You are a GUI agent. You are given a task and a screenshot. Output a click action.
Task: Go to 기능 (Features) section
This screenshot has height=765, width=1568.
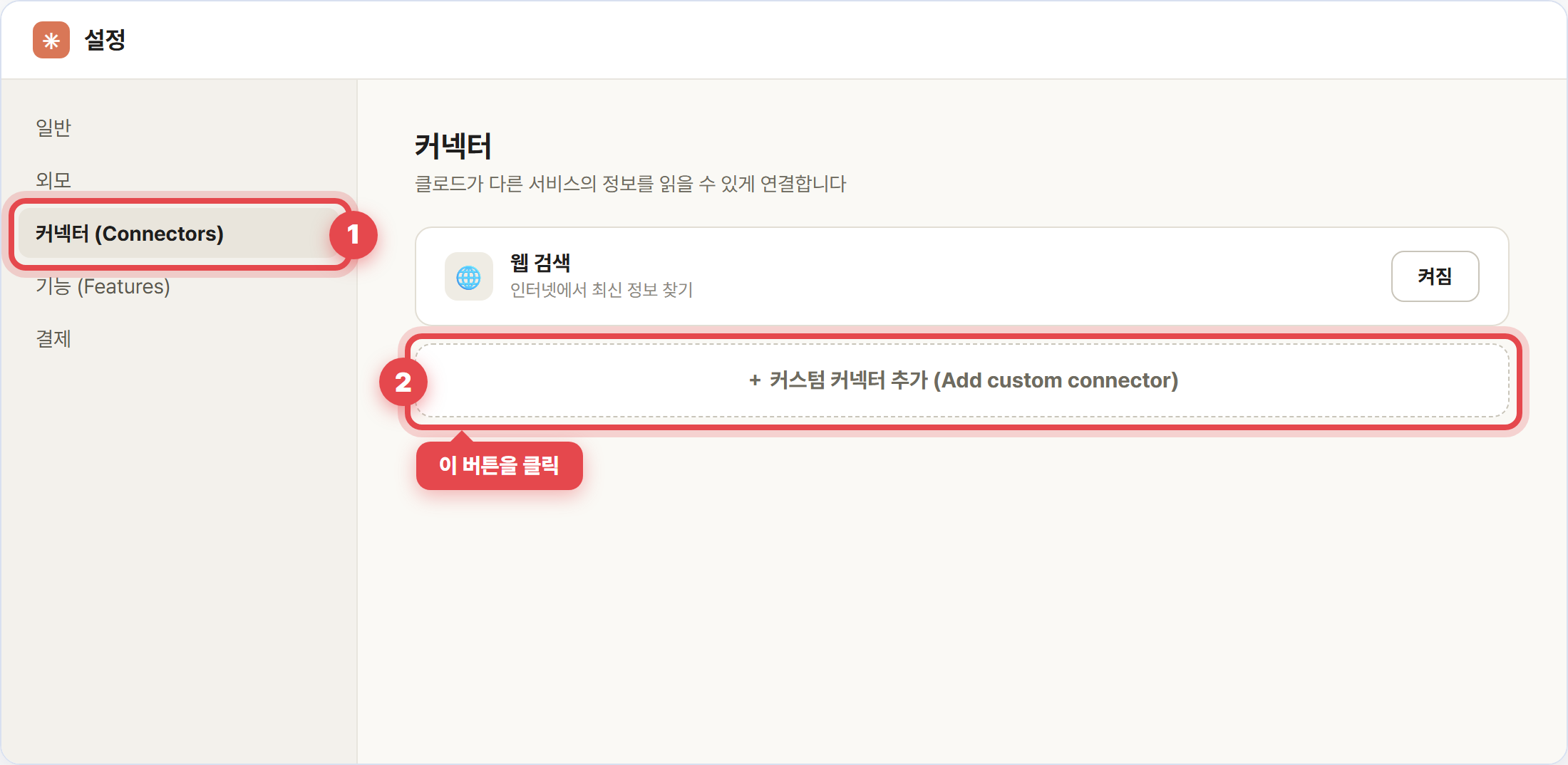[103, 286]
